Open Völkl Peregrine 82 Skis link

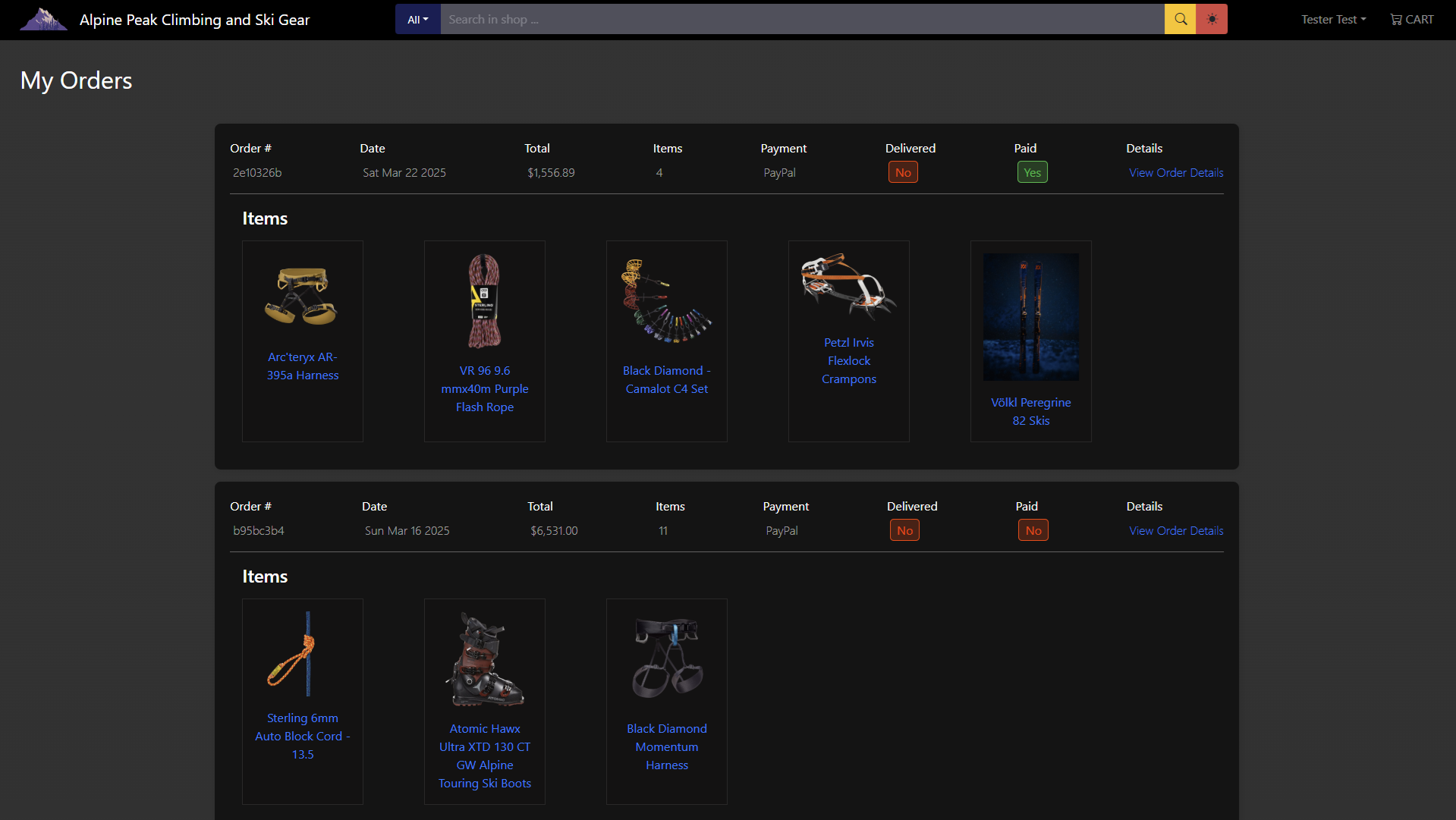(x=1031, y=412)
